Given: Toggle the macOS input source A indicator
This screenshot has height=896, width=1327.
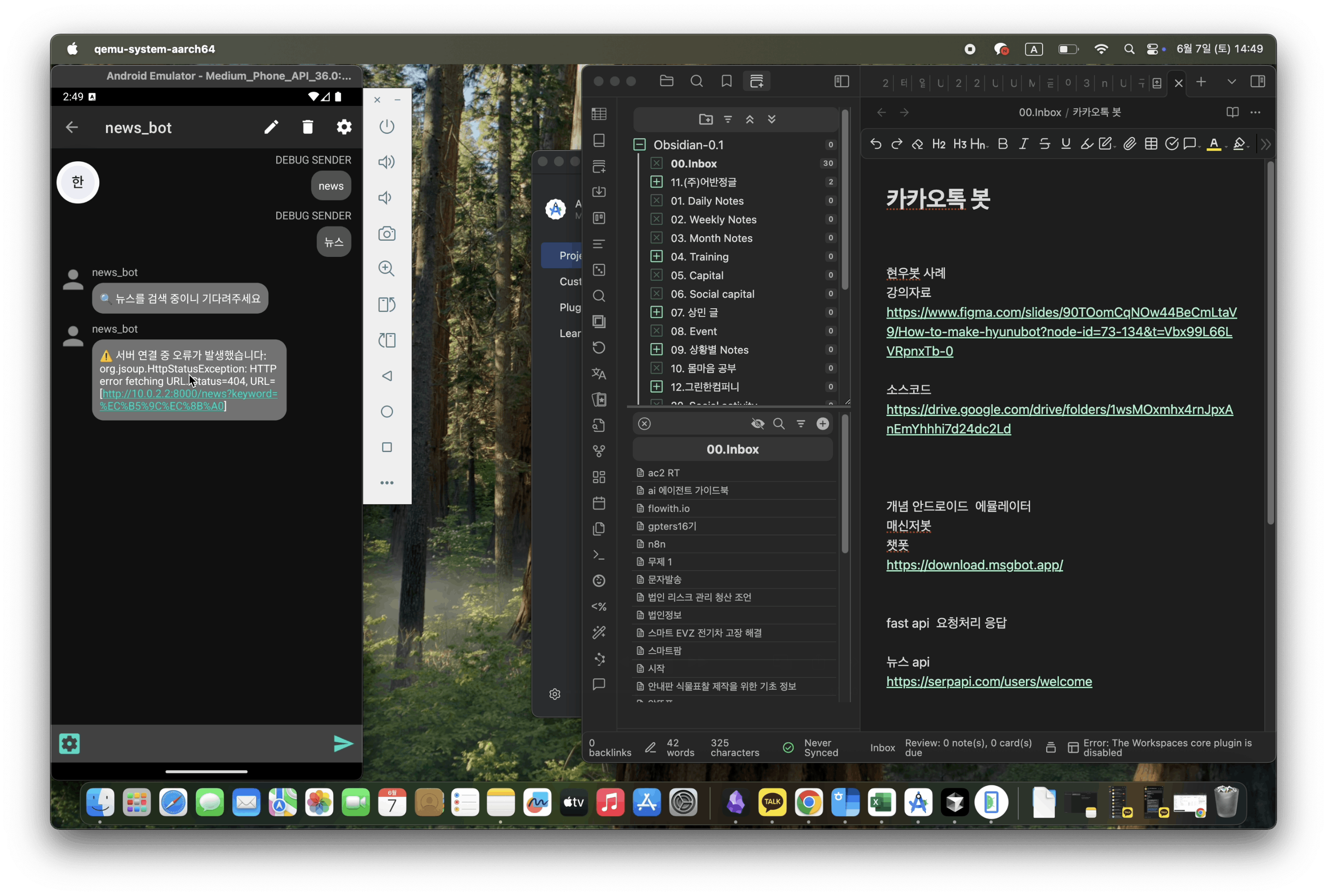Looking at the screenshot, I should [1034, 49].
